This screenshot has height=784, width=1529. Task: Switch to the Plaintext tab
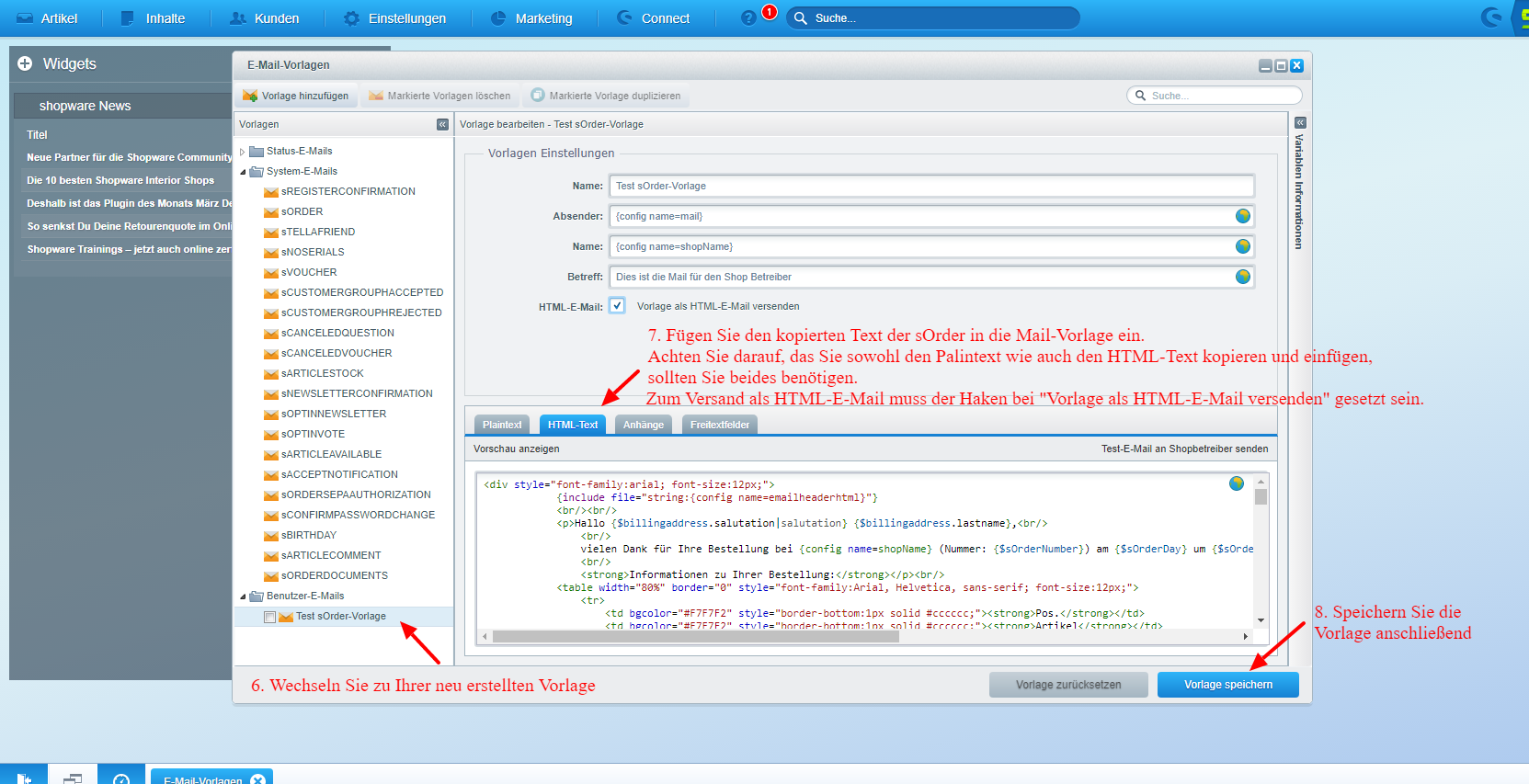[x=502, y=425]
